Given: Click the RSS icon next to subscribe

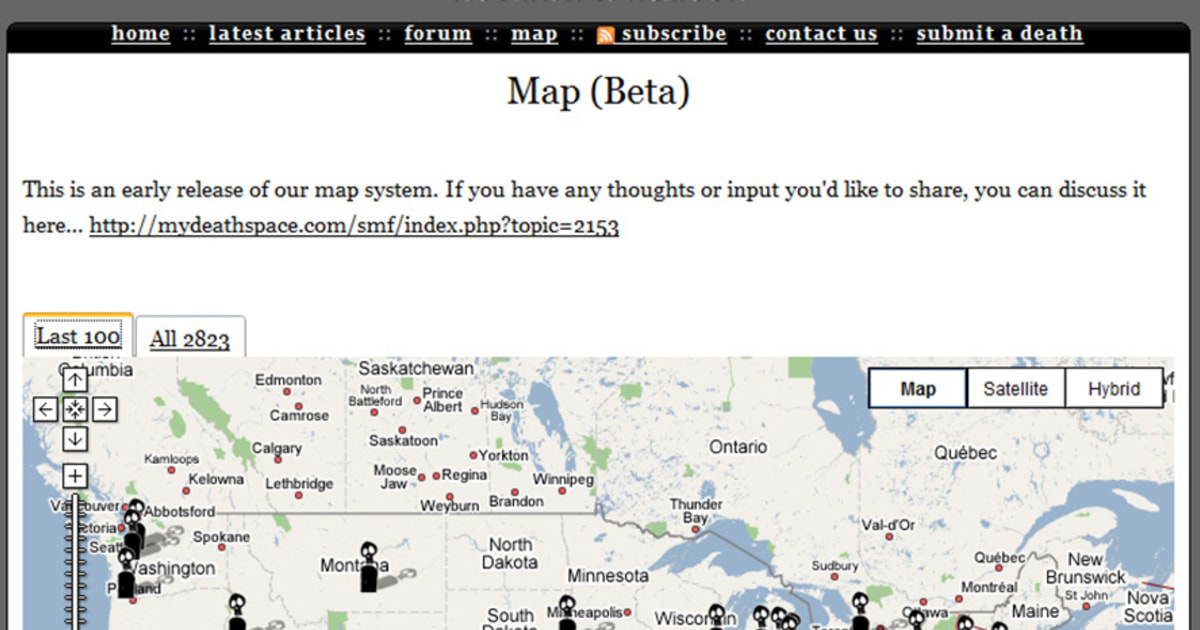Looking at the screenshot, I should (x=604, y=33).
